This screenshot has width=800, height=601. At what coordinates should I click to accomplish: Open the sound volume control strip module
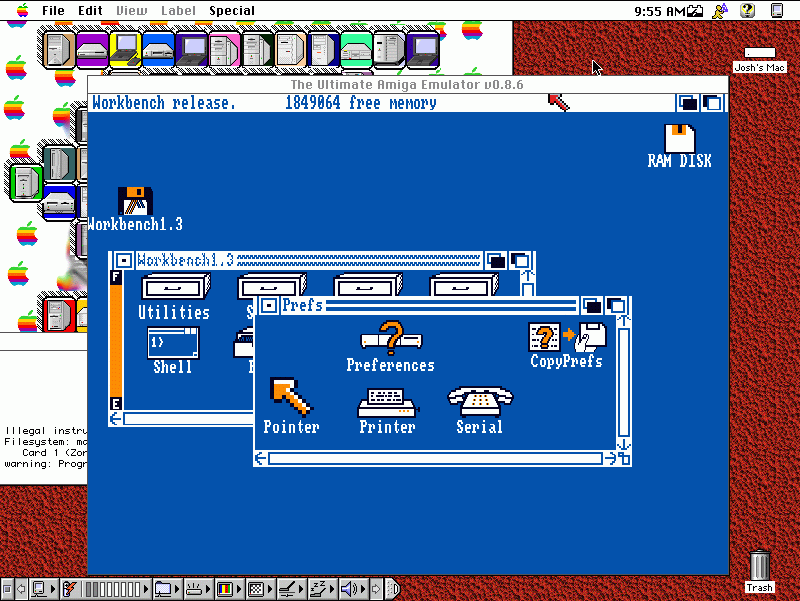353,589
